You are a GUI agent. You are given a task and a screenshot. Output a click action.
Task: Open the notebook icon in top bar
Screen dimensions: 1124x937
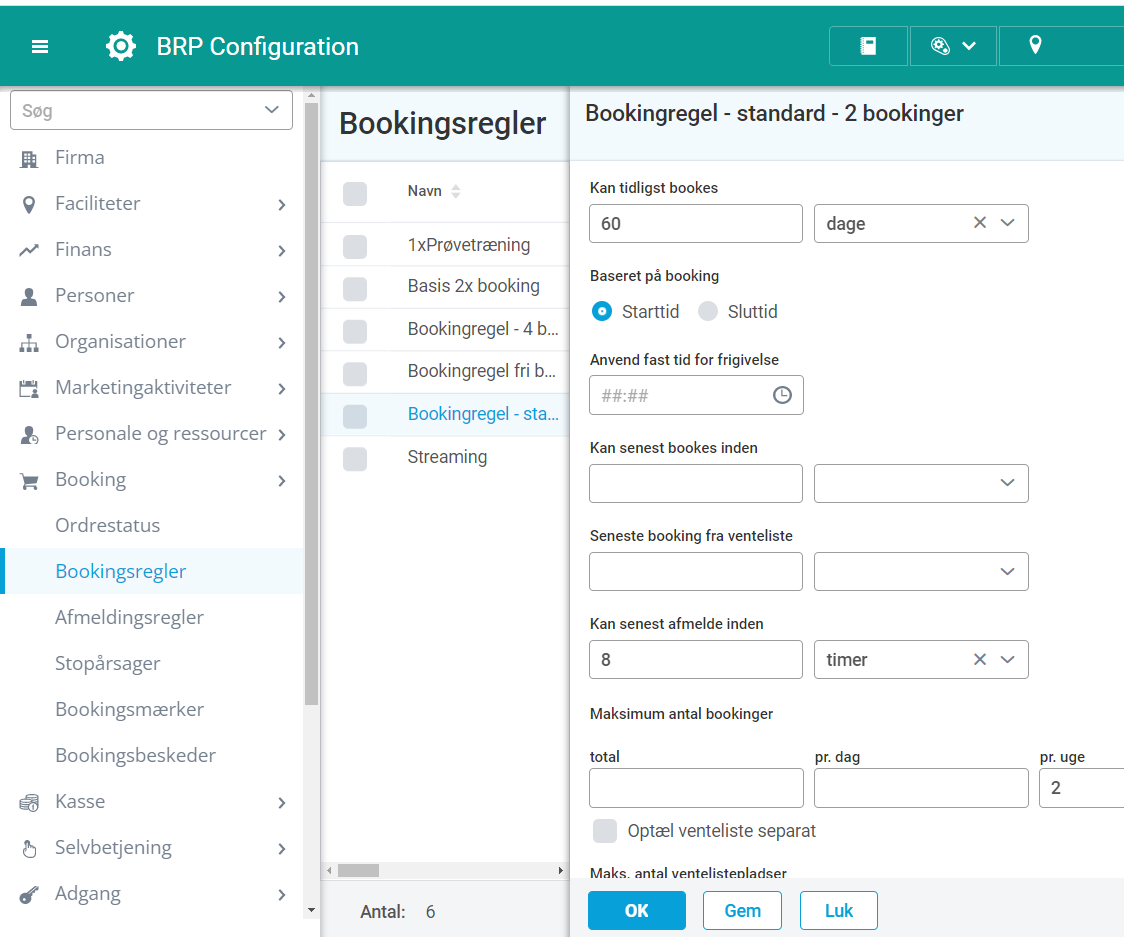pos(868,46)
